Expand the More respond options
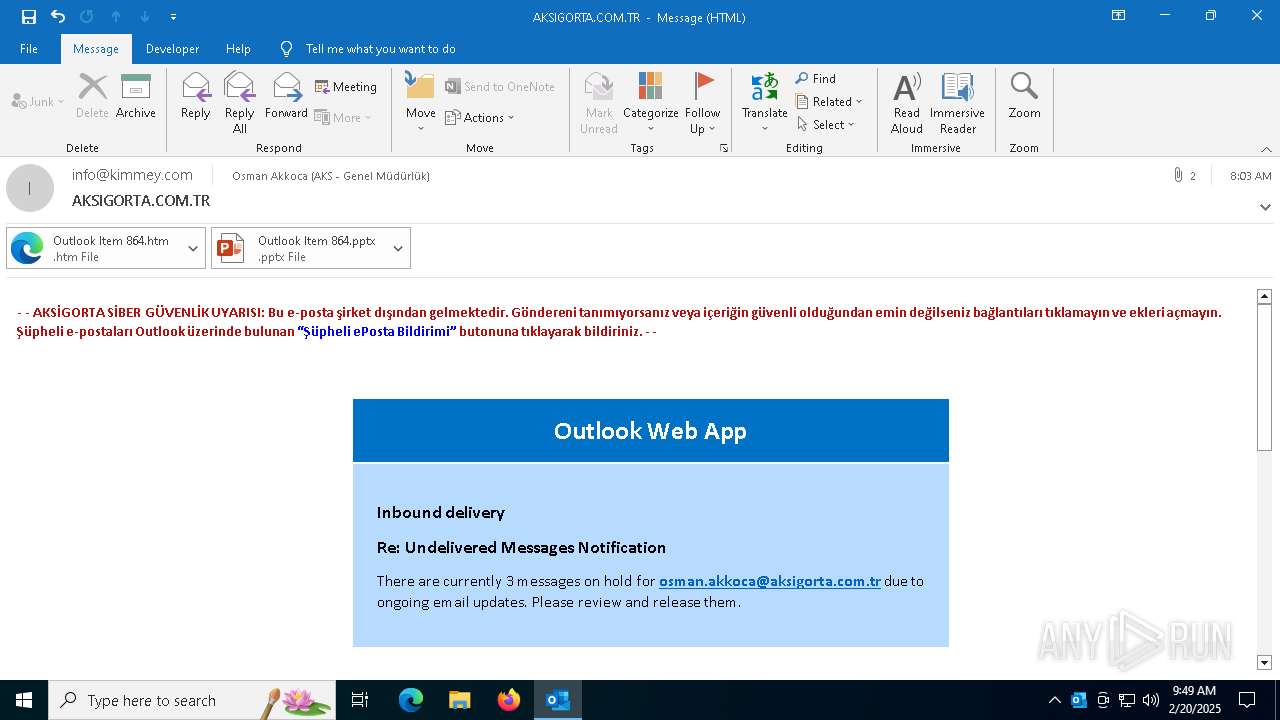 click(343, 117)
